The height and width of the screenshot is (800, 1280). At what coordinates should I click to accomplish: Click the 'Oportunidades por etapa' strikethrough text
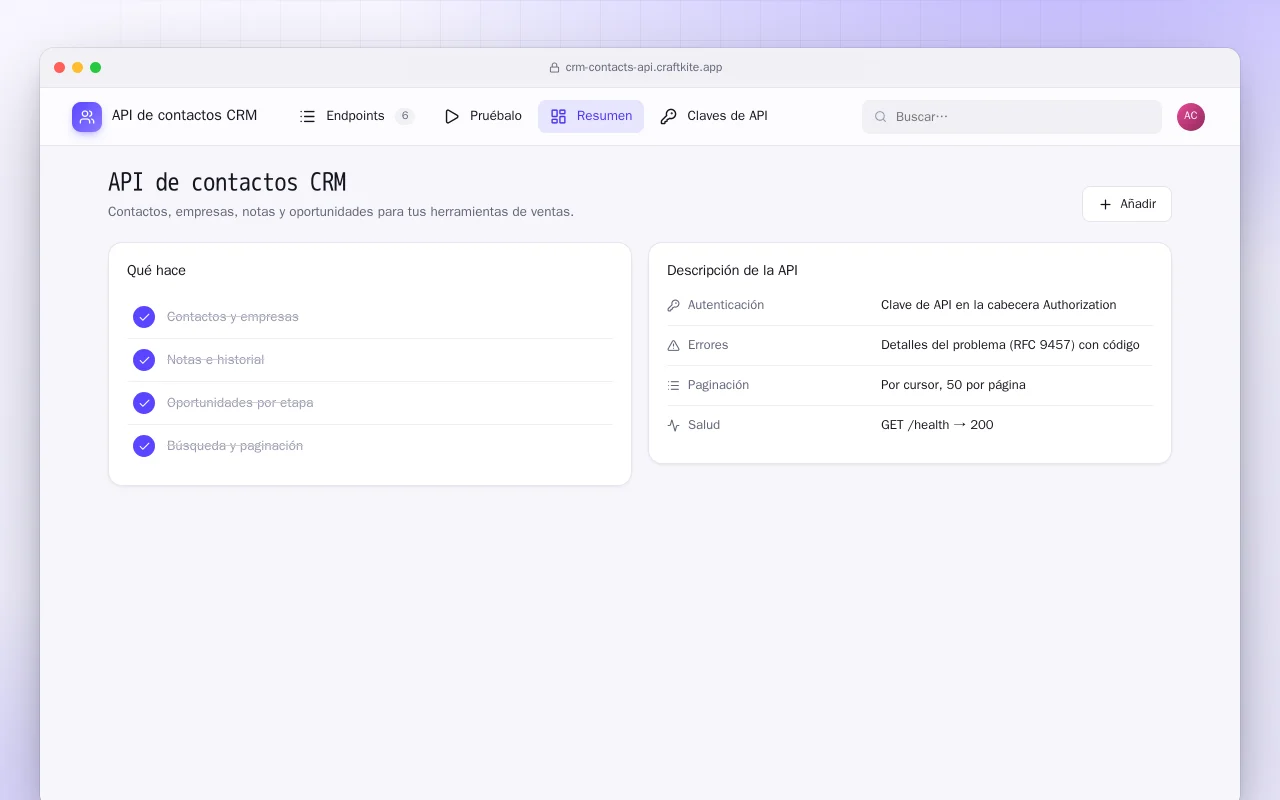[x=240, y=403]
